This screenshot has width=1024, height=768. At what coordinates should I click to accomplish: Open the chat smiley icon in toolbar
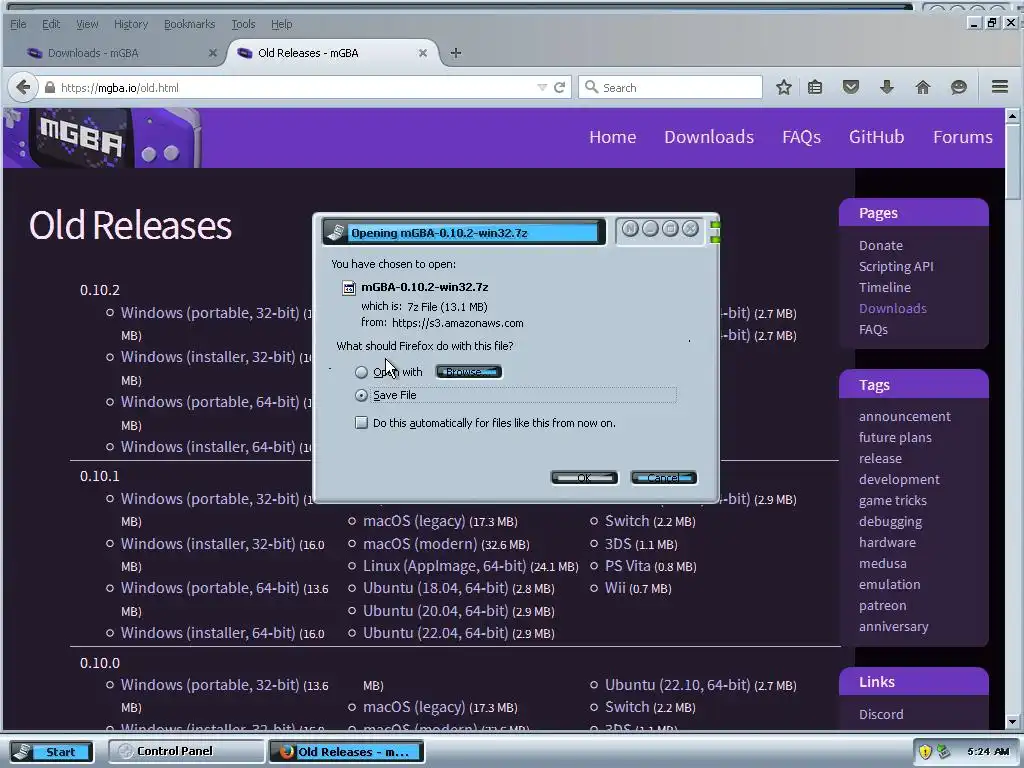pos(959,88)
